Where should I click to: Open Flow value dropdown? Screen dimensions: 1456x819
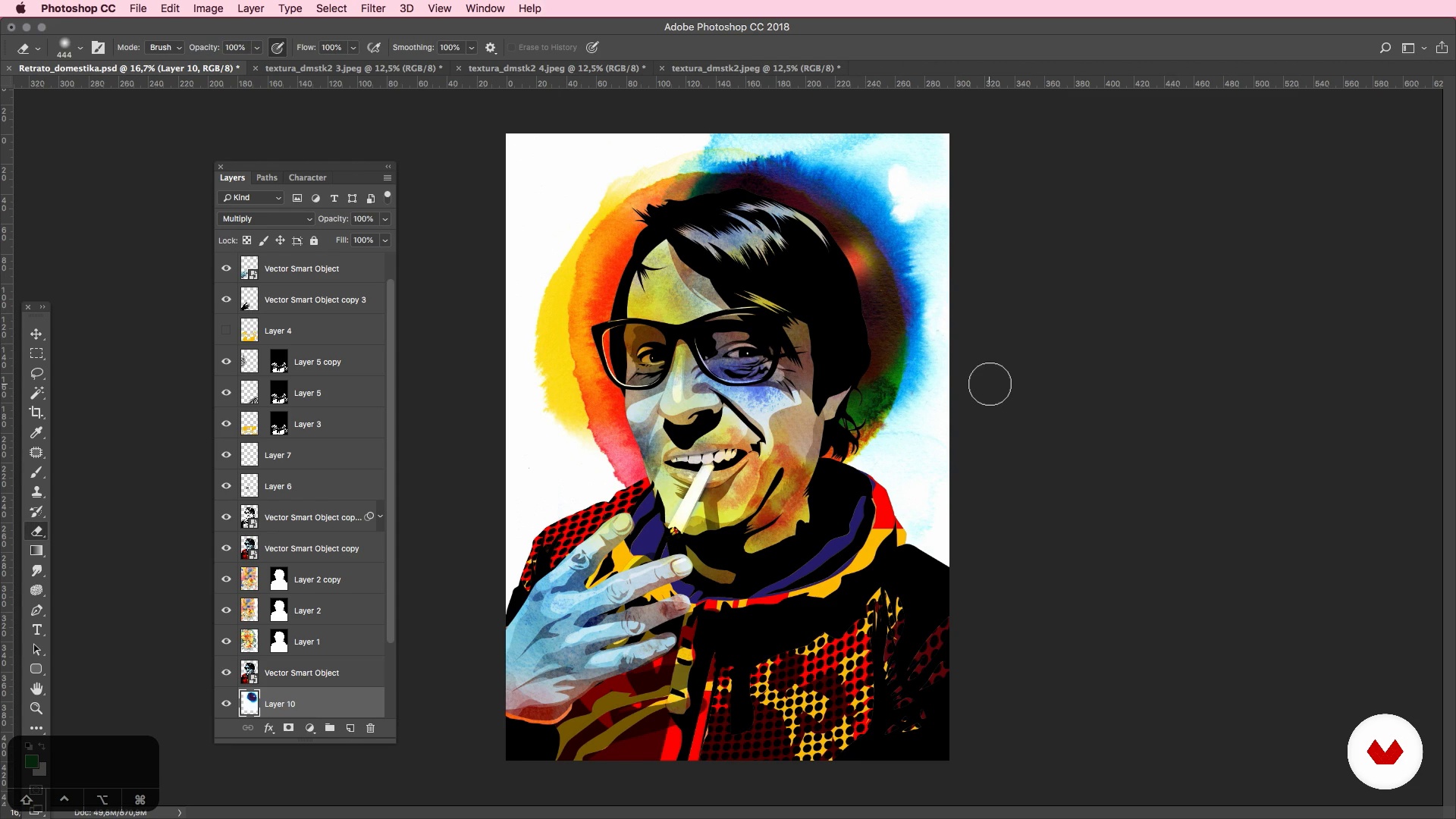pyautogui.click(x=353, y=47)
